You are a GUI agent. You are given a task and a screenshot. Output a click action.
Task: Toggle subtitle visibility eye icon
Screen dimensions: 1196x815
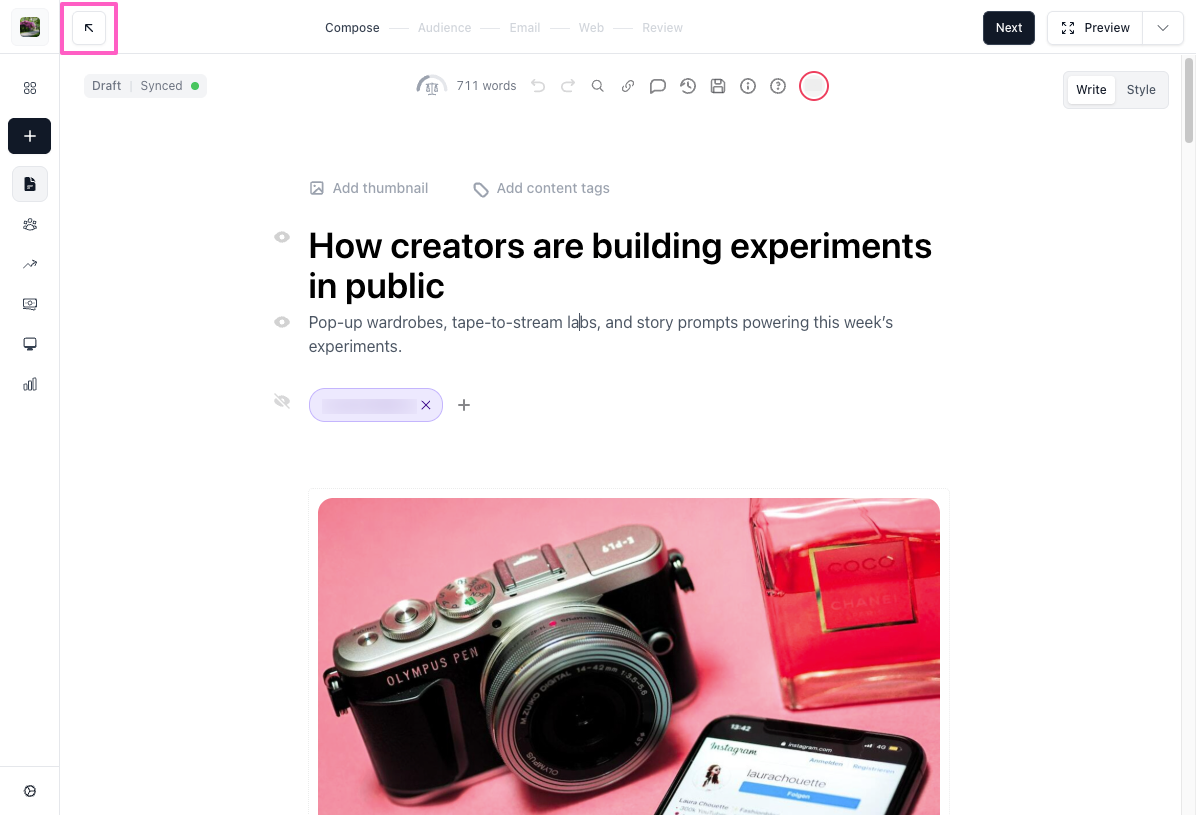(x=282, y=322)
